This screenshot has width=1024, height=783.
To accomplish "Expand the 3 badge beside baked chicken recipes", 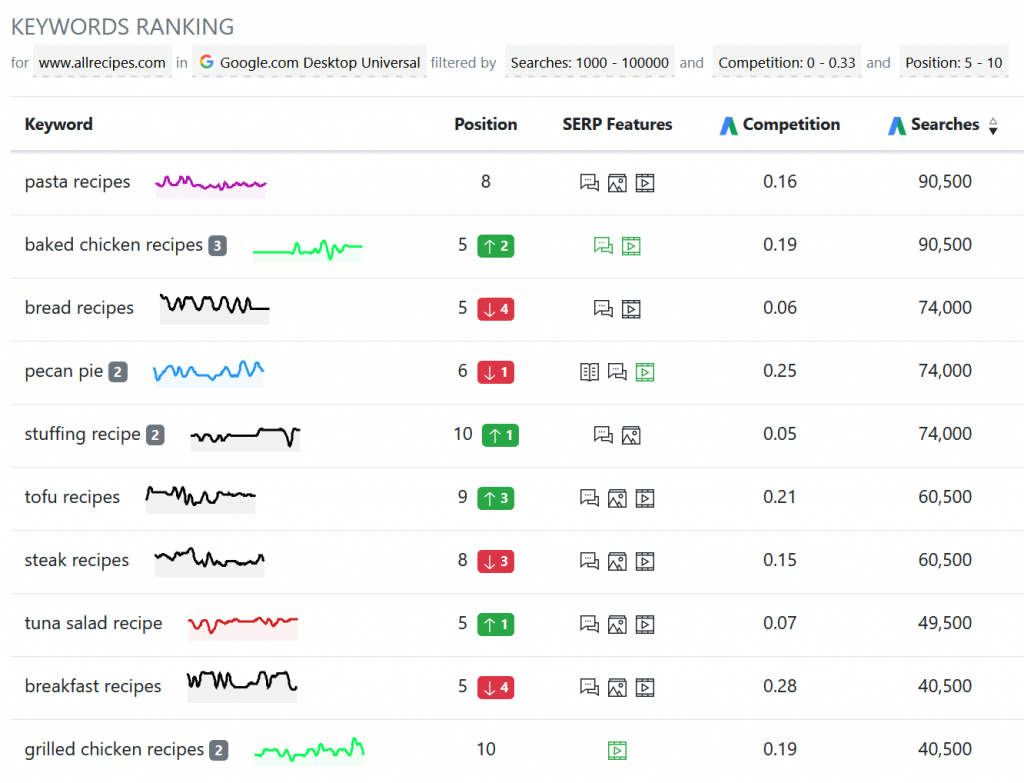I will (217, 246).
